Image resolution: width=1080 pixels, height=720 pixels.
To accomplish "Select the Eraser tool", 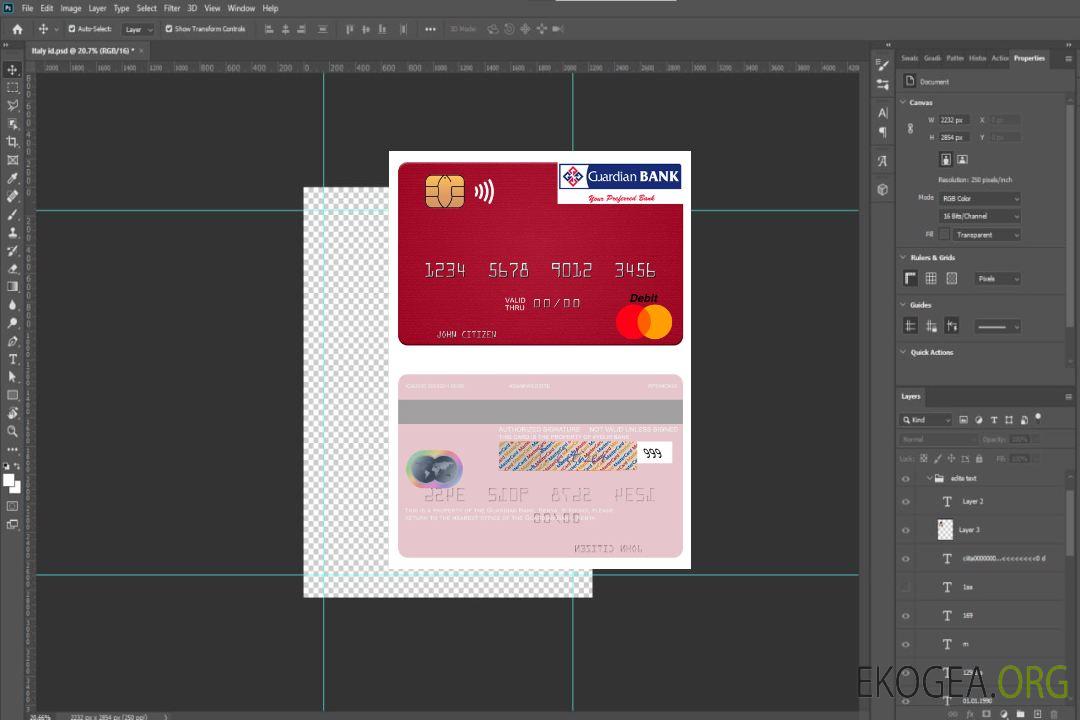I will 12,269.
